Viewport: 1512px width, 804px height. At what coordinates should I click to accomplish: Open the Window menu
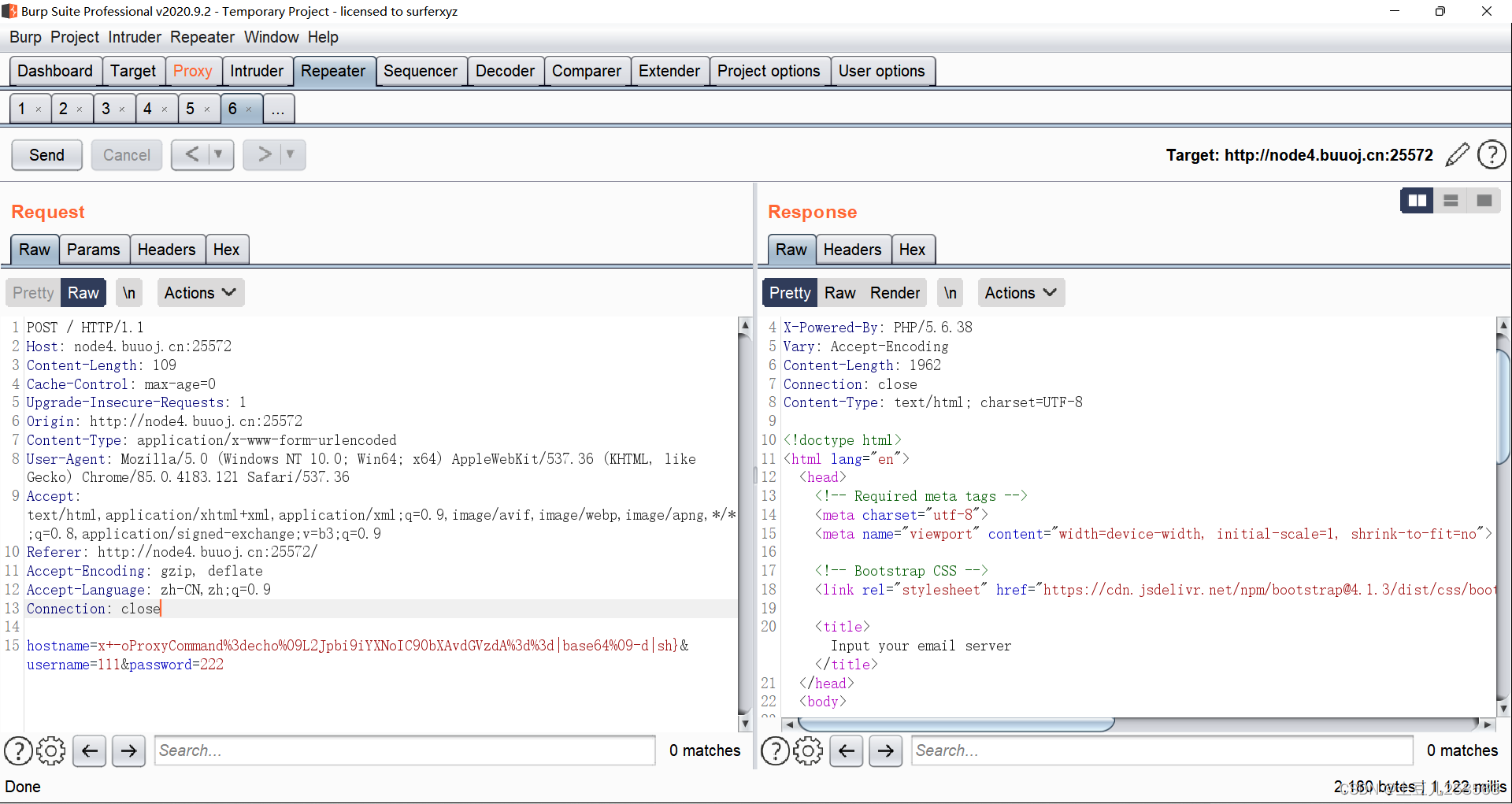271,37
